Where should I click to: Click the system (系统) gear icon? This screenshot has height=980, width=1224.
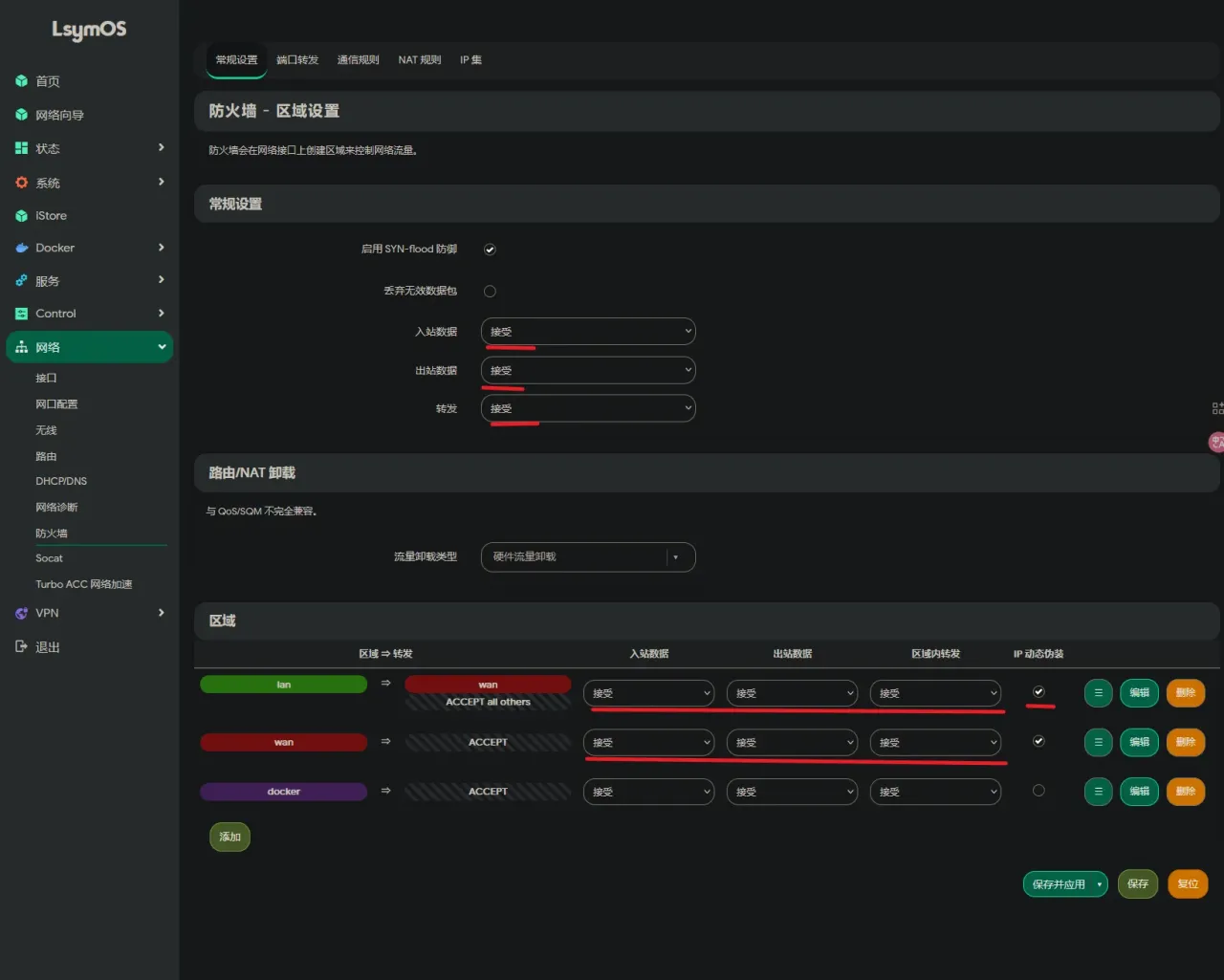pos(21,183)
